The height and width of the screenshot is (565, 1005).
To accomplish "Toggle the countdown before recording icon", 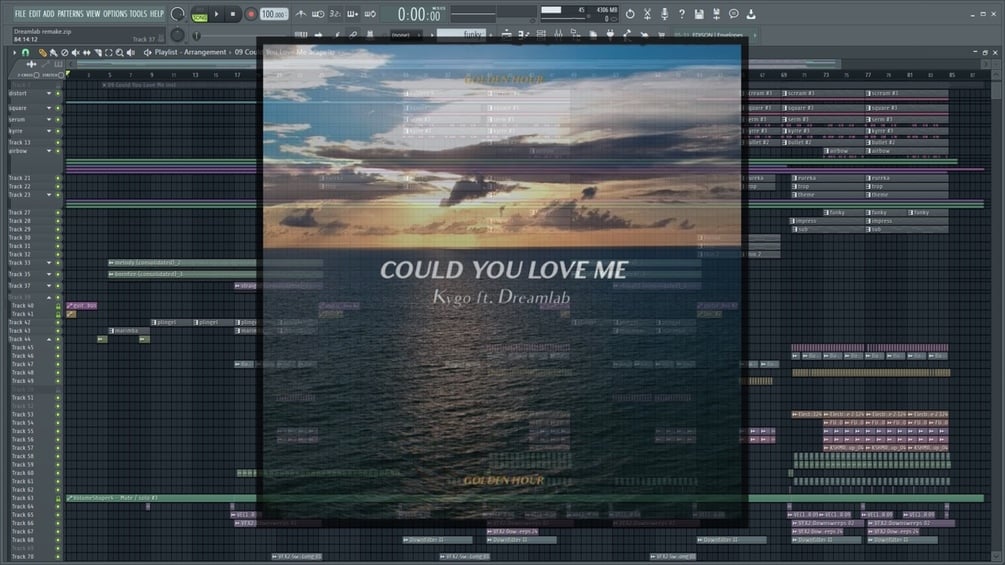I will 335,13.
